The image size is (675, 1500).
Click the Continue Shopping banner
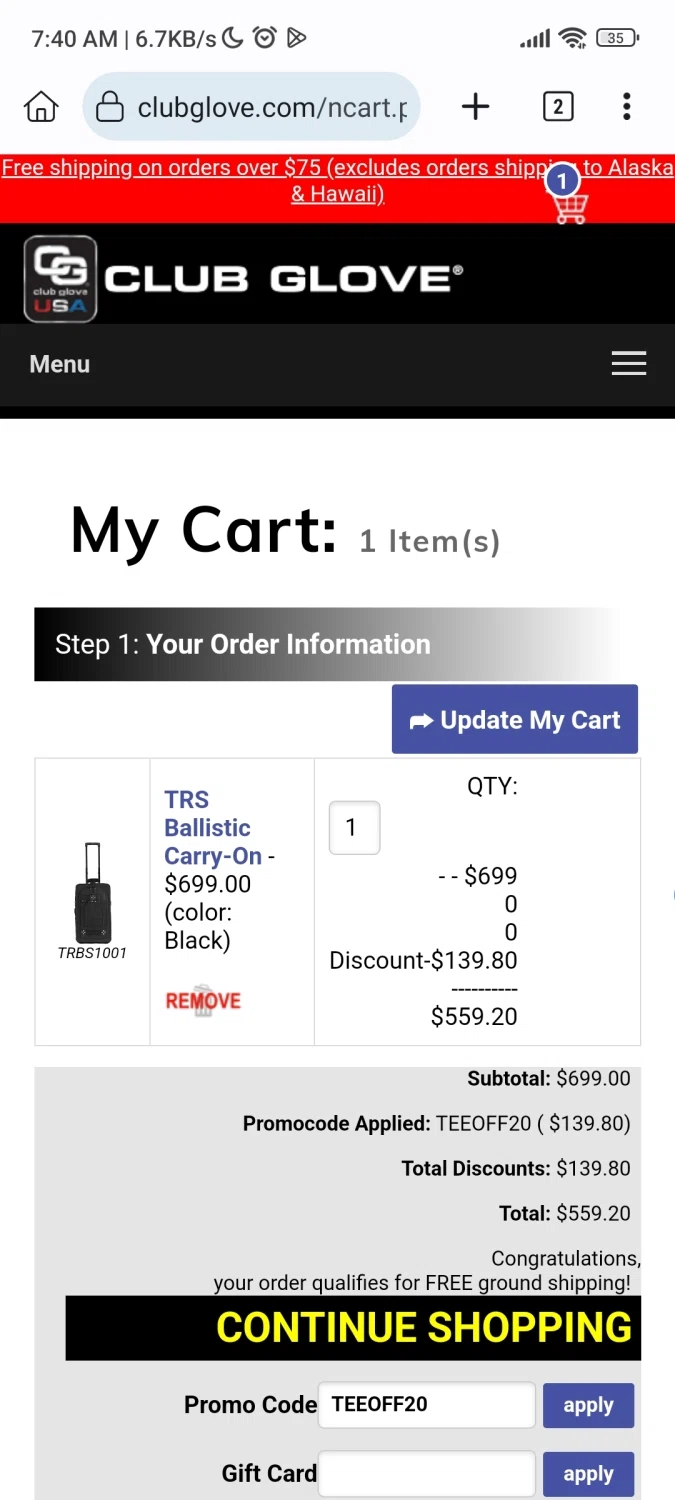(x=353, y=1328)
